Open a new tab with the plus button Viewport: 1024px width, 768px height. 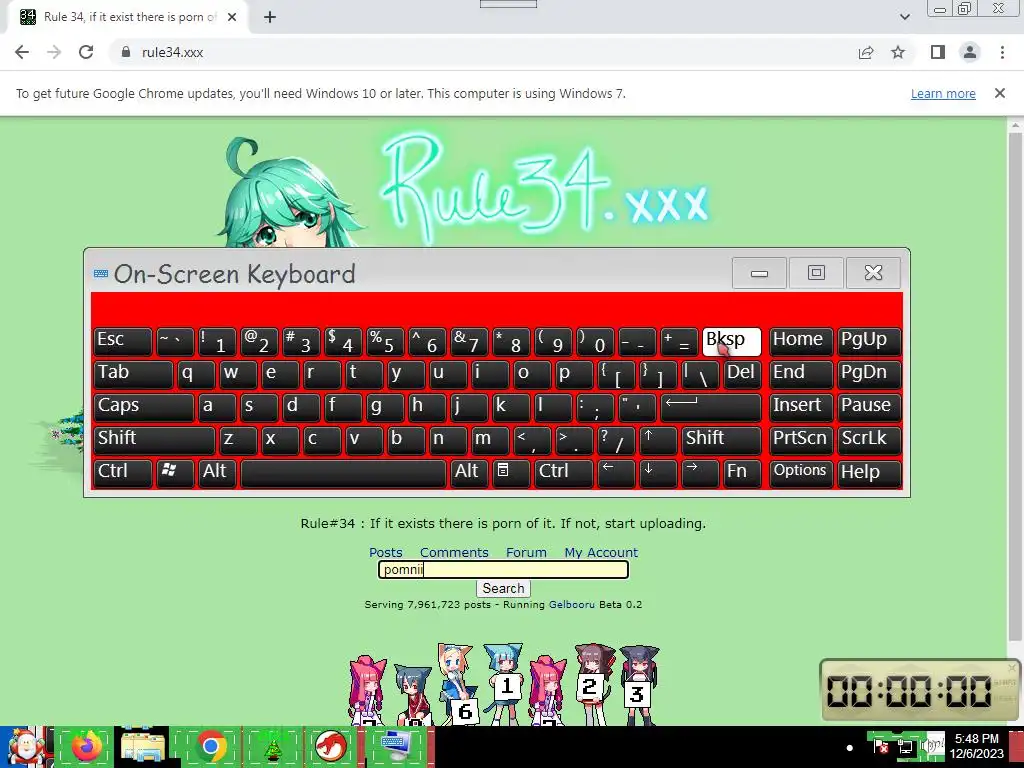270,17
